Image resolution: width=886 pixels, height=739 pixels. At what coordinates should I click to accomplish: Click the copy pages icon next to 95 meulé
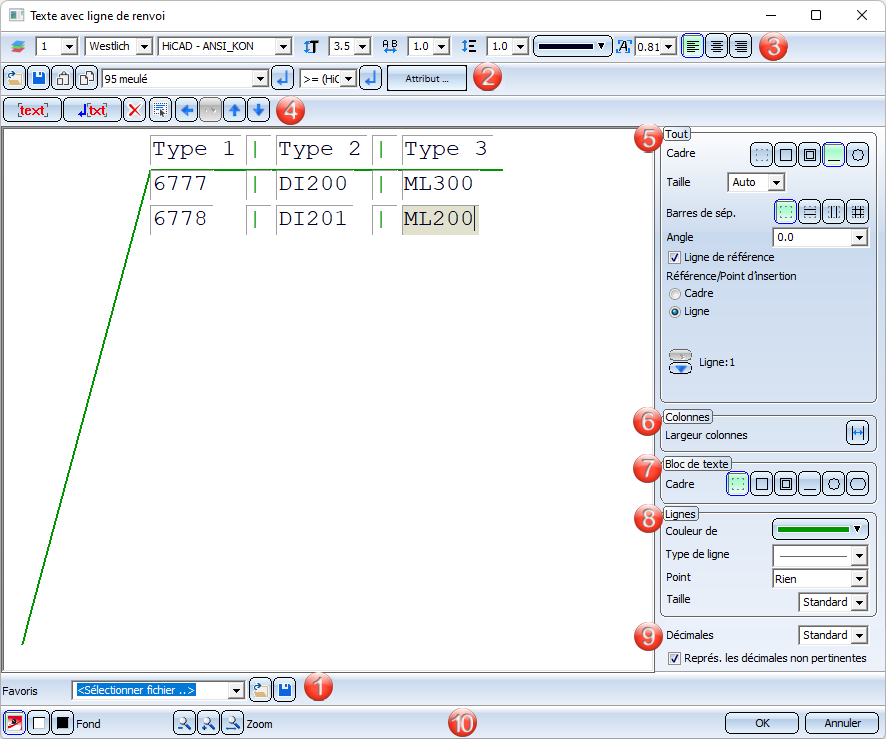86,78
